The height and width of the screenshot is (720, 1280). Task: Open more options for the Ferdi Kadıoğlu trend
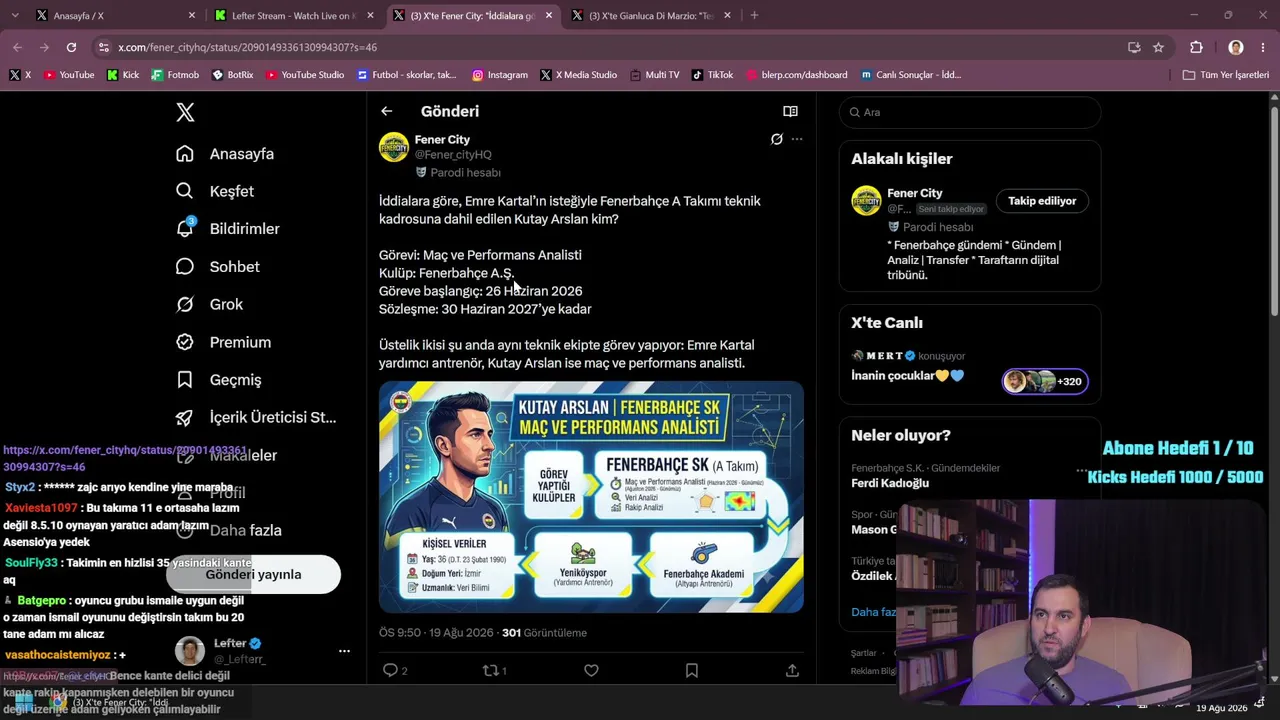pyautogui.click(x=1081, y=469)
